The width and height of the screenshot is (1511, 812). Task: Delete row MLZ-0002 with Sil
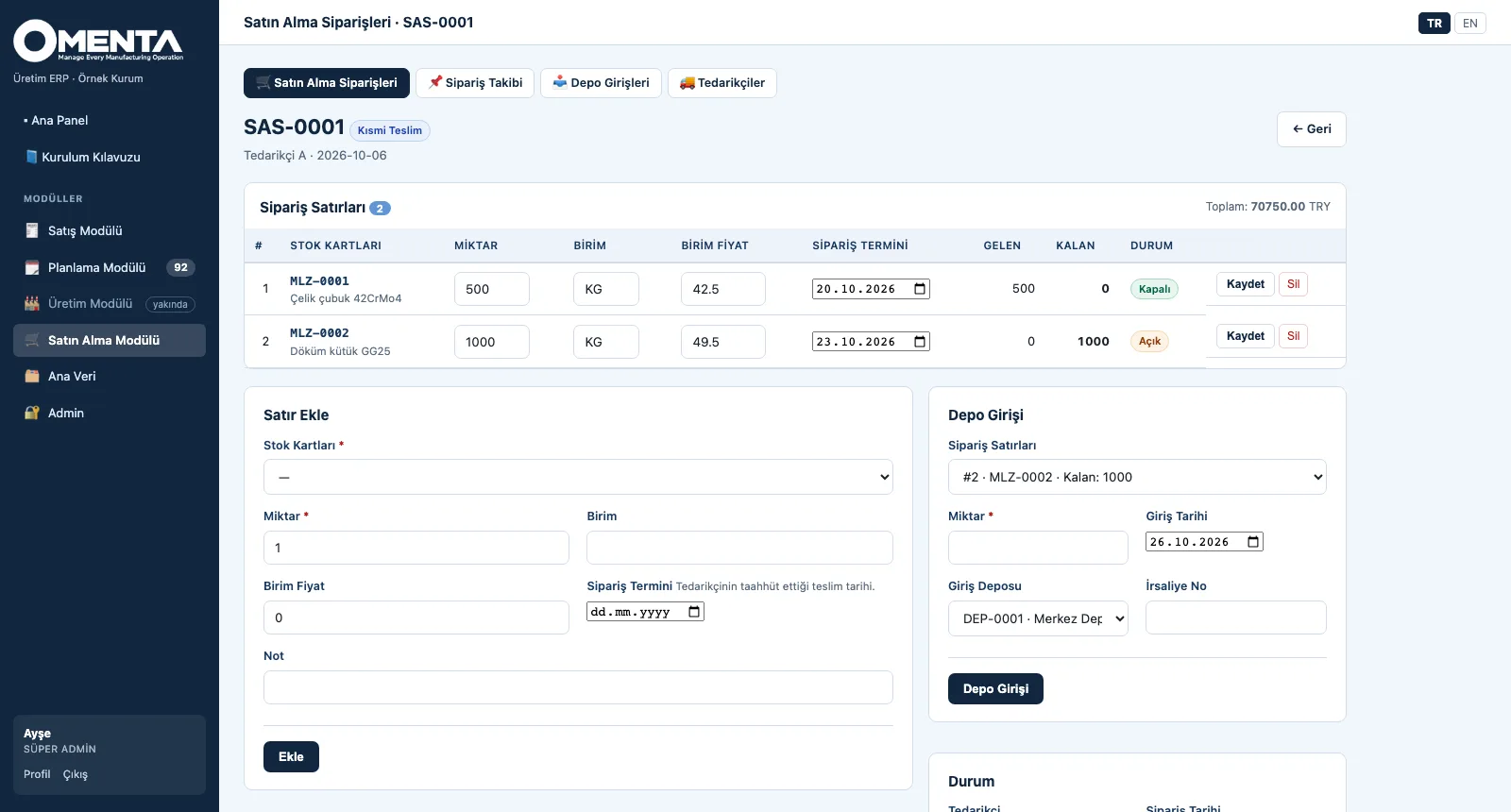click(x=1294, y=336)
